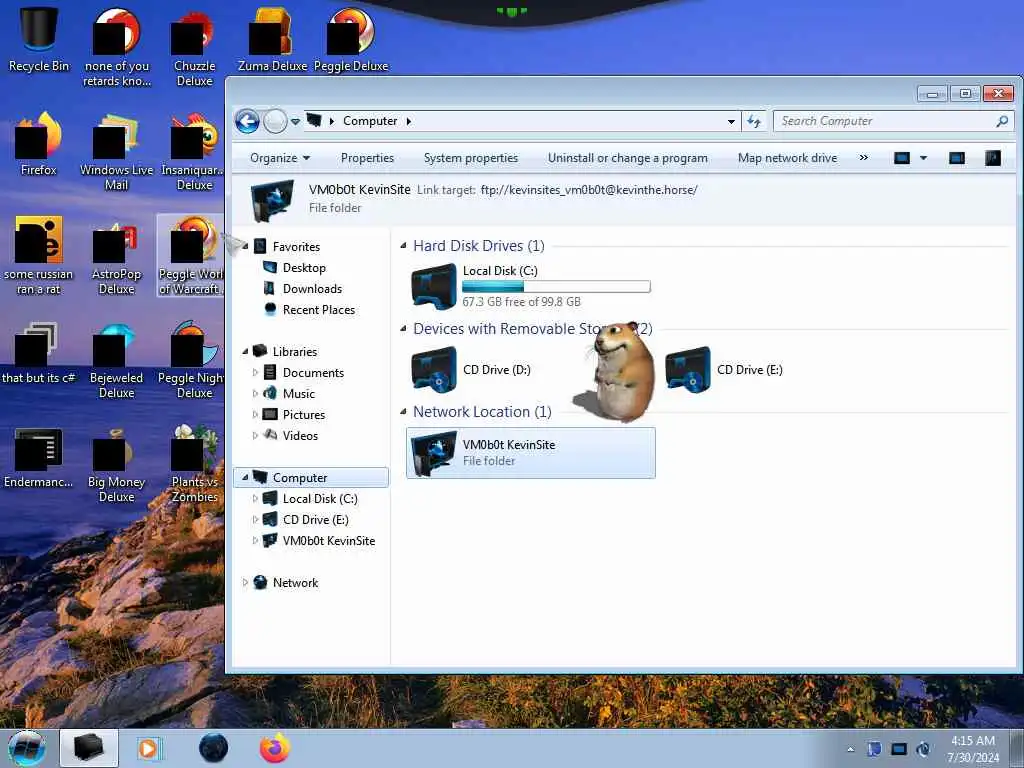Show hidden system tray icons

[850, 749]
